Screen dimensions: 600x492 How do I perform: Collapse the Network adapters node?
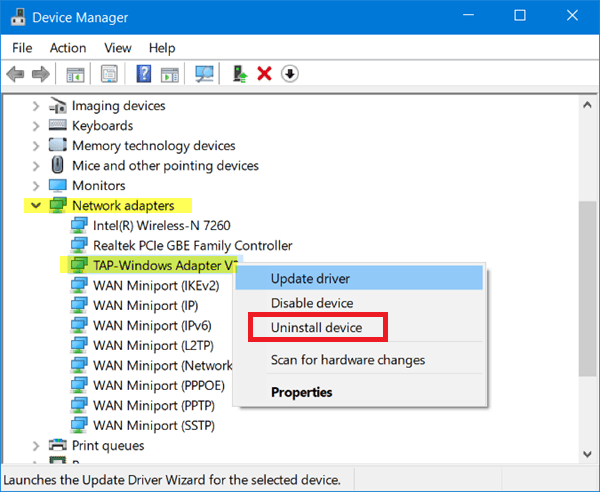[x=36, y=205]
